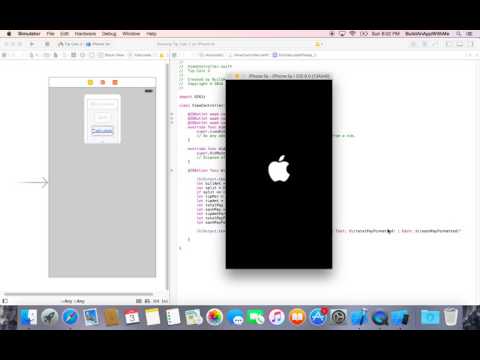The image size is (480, 360).
Task: Open Spotlight search in menu bar
Action: coord(459,34)
